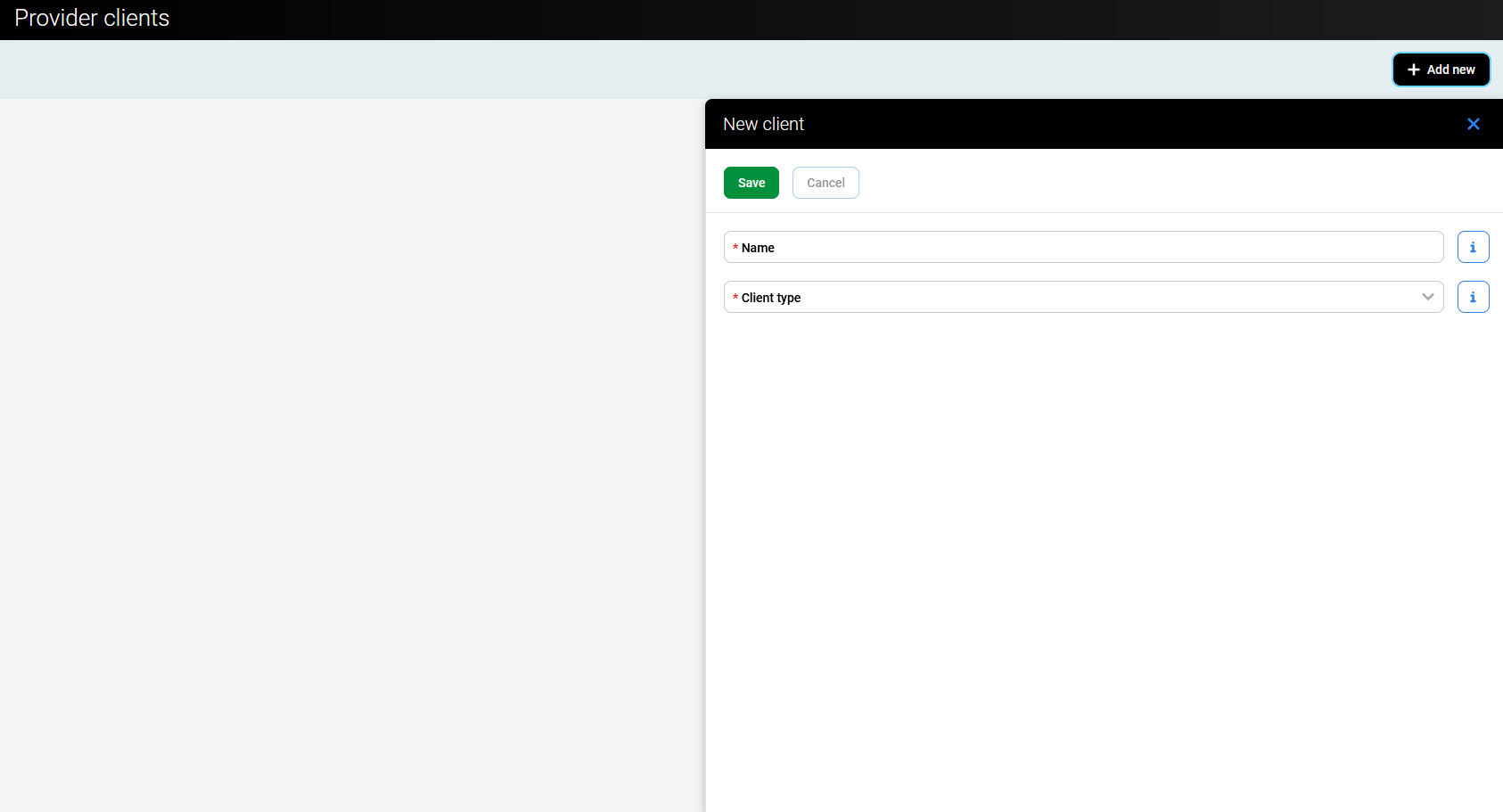This screenshot has width=1503, height=812.
Task: Click the empty client list area on left
Action: 352,446
